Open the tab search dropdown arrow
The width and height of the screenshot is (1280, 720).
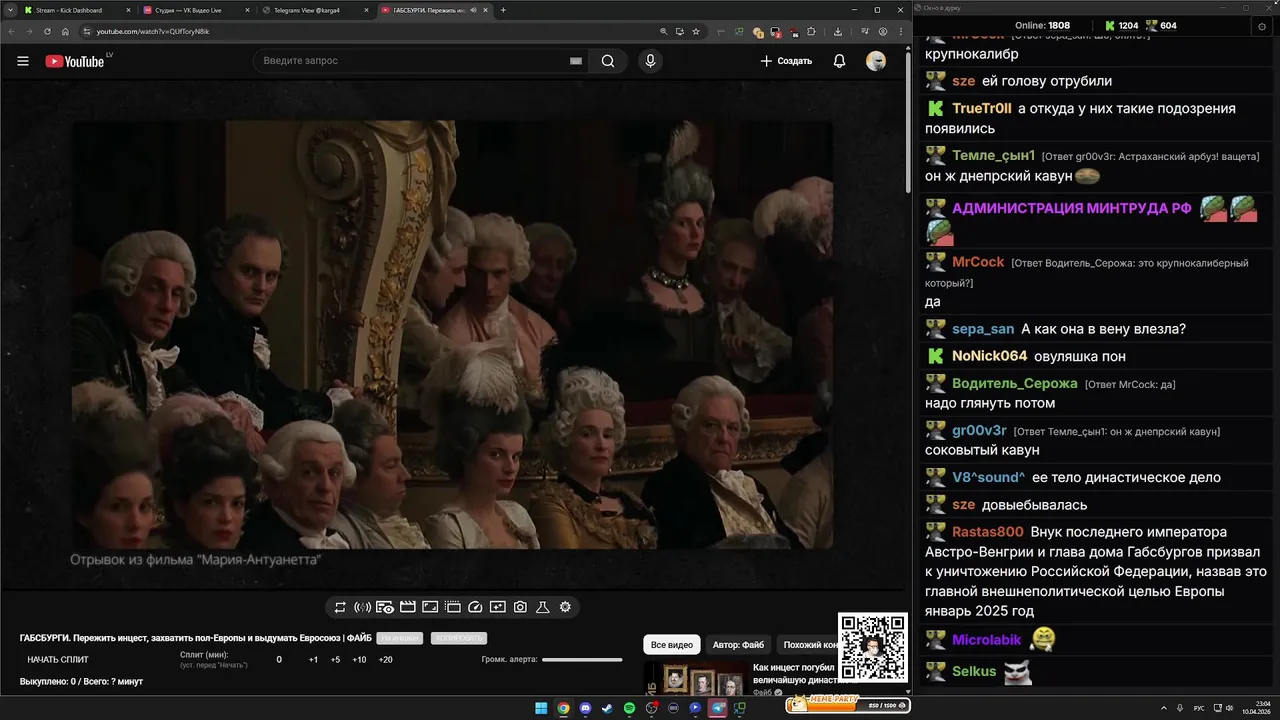click(x=11, y=10)
